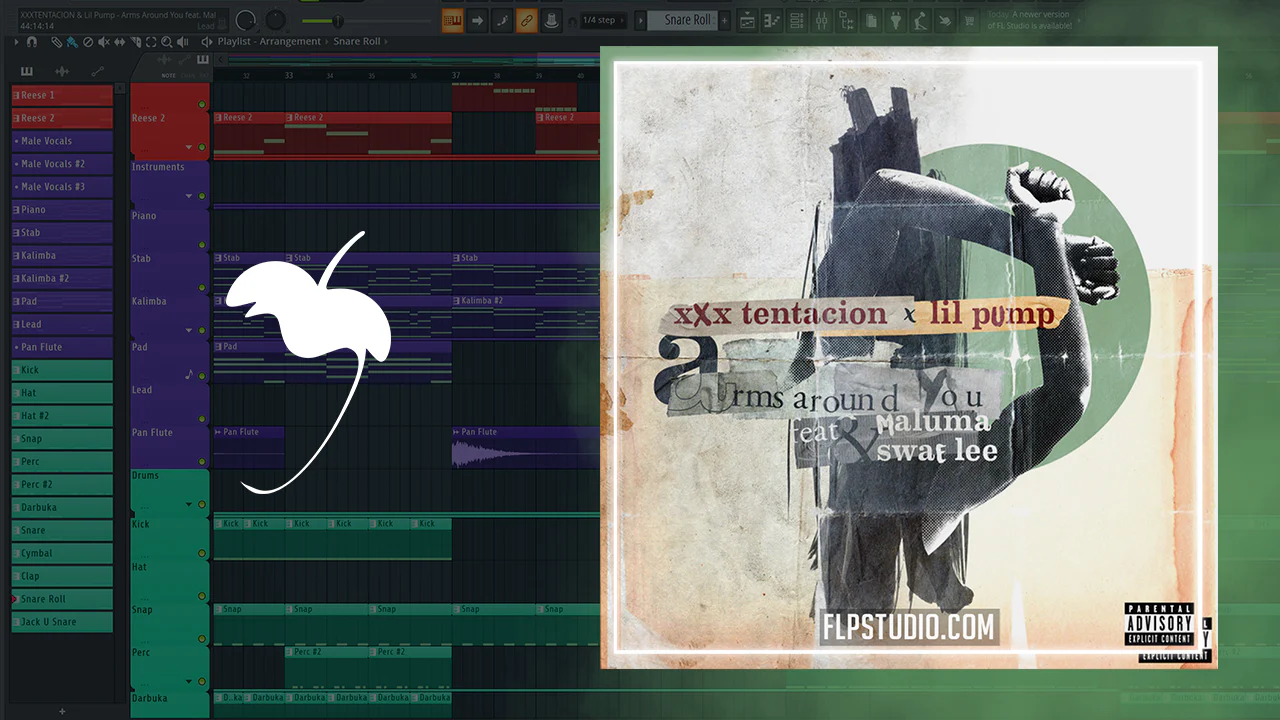Image resolution: width=1280 pixels, height=720 pixels.
Task: Click the song title hint panel
Action: pyautogui.click(x=122, y=20)
